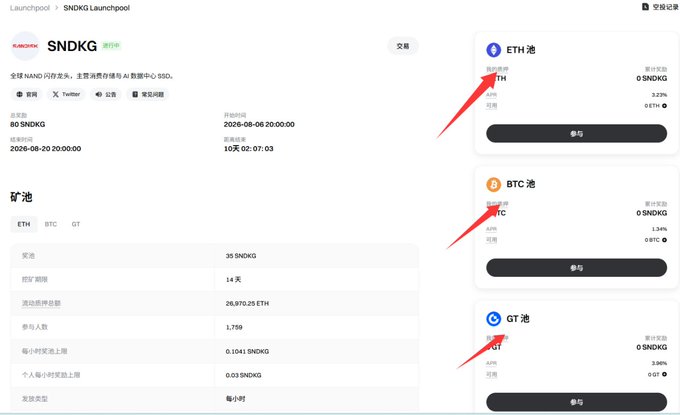The image size is (680, 415).
Task: Open the 官网 official website chip
Action: click(26, 94)
